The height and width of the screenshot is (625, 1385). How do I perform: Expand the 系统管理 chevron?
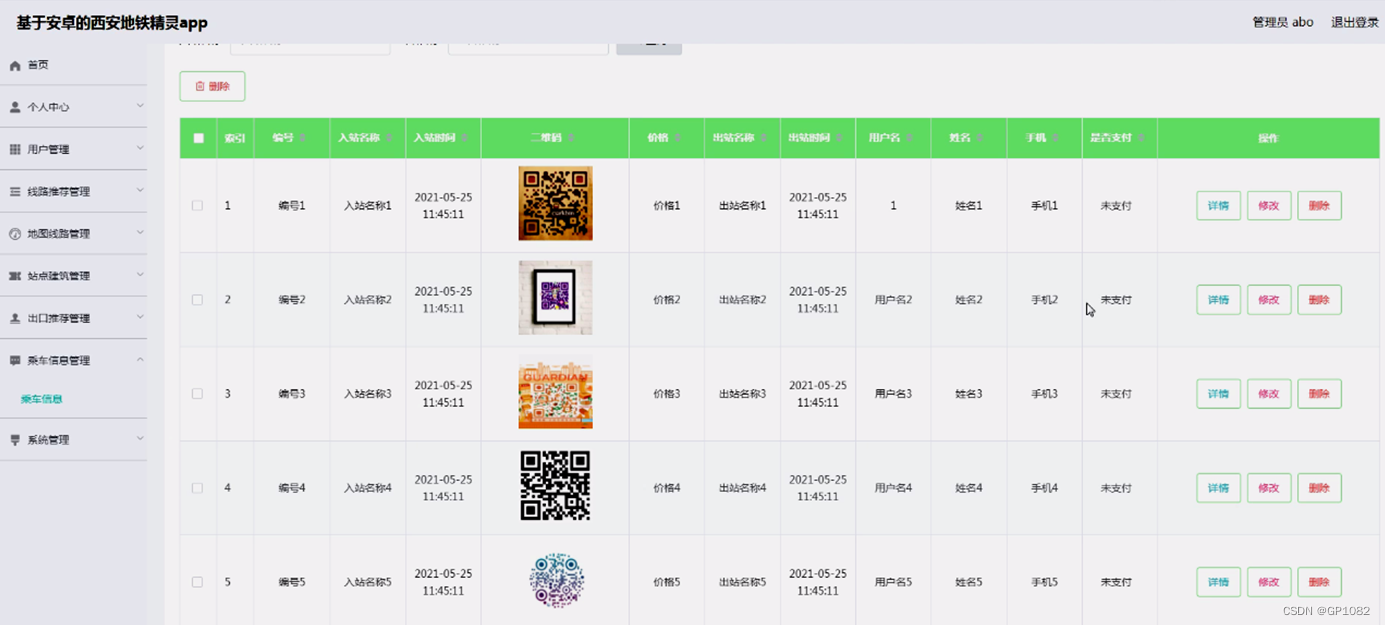tap(140, 439)
